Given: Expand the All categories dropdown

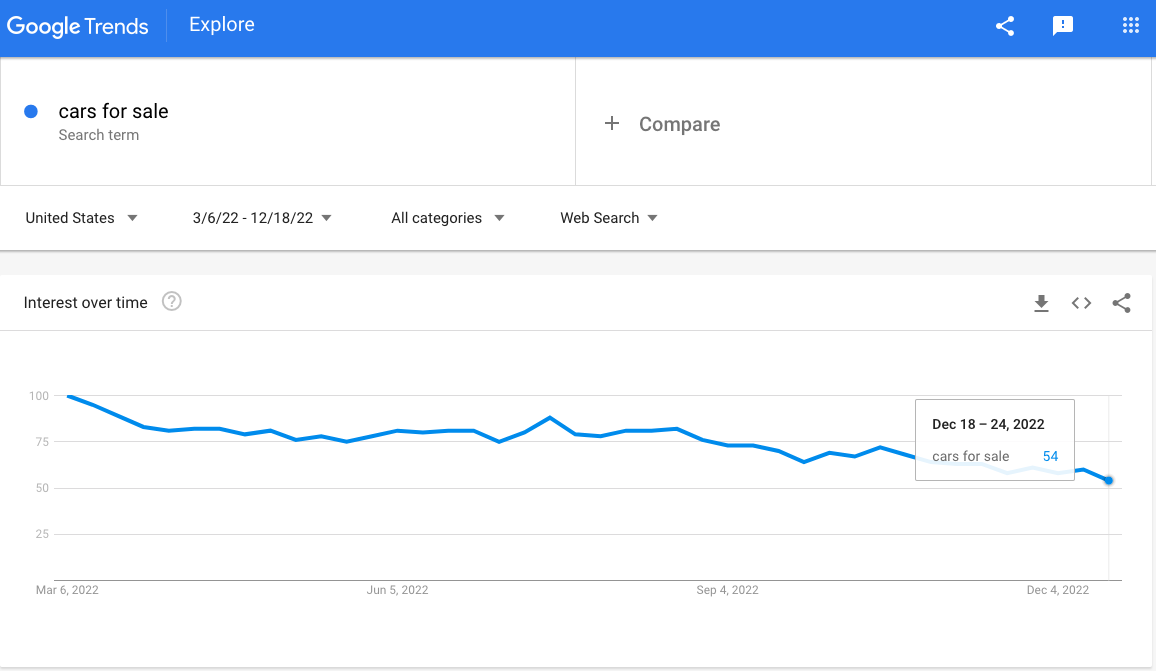Looking at the screenshot, I should (x=447, y=218).
